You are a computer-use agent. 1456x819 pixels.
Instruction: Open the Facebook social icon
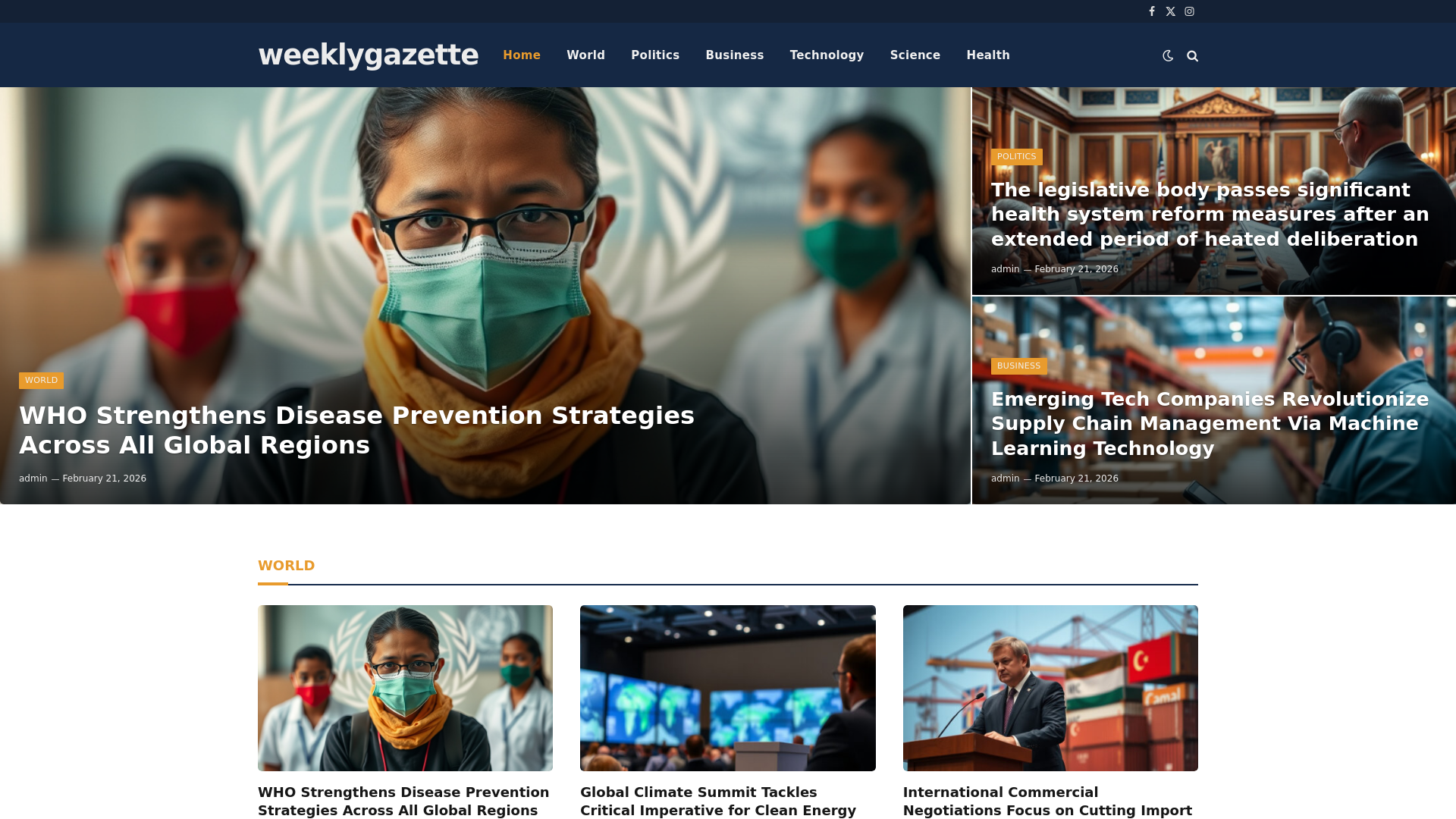point(1151,11)
